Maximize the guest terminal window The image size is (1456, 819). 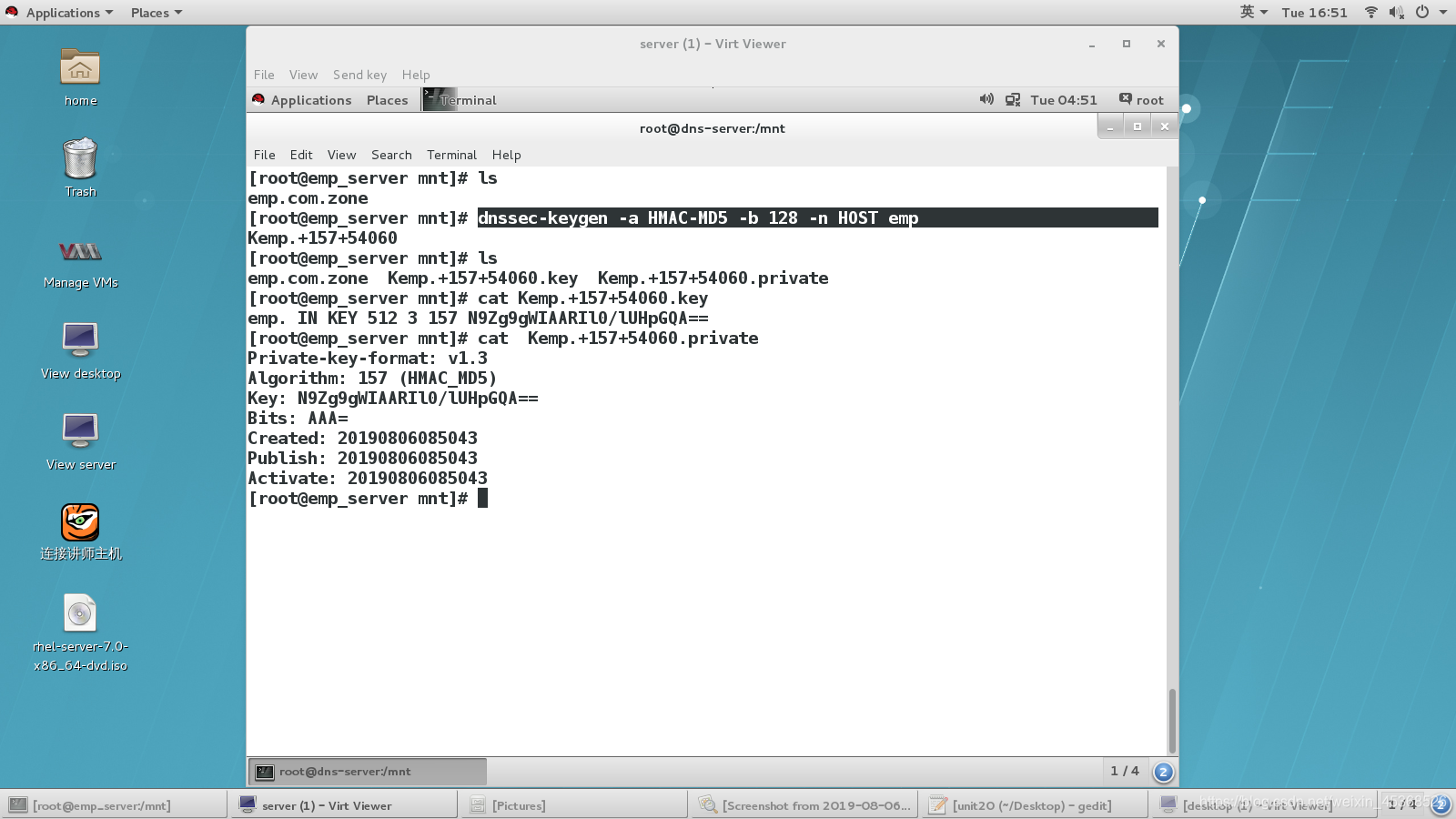[x=1137, y=126]
